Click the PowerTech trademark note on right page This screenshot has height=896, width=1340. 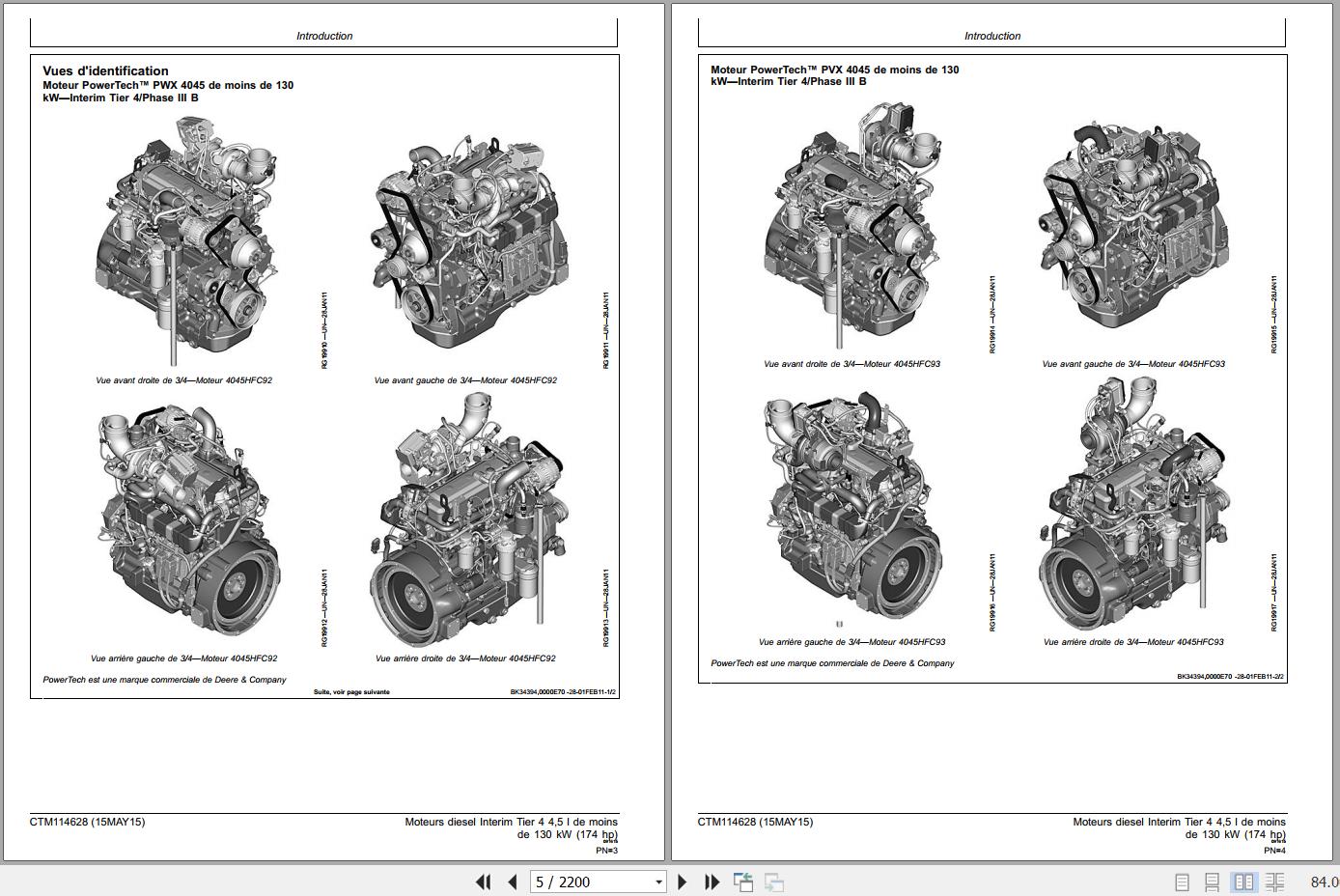point(832,663)
